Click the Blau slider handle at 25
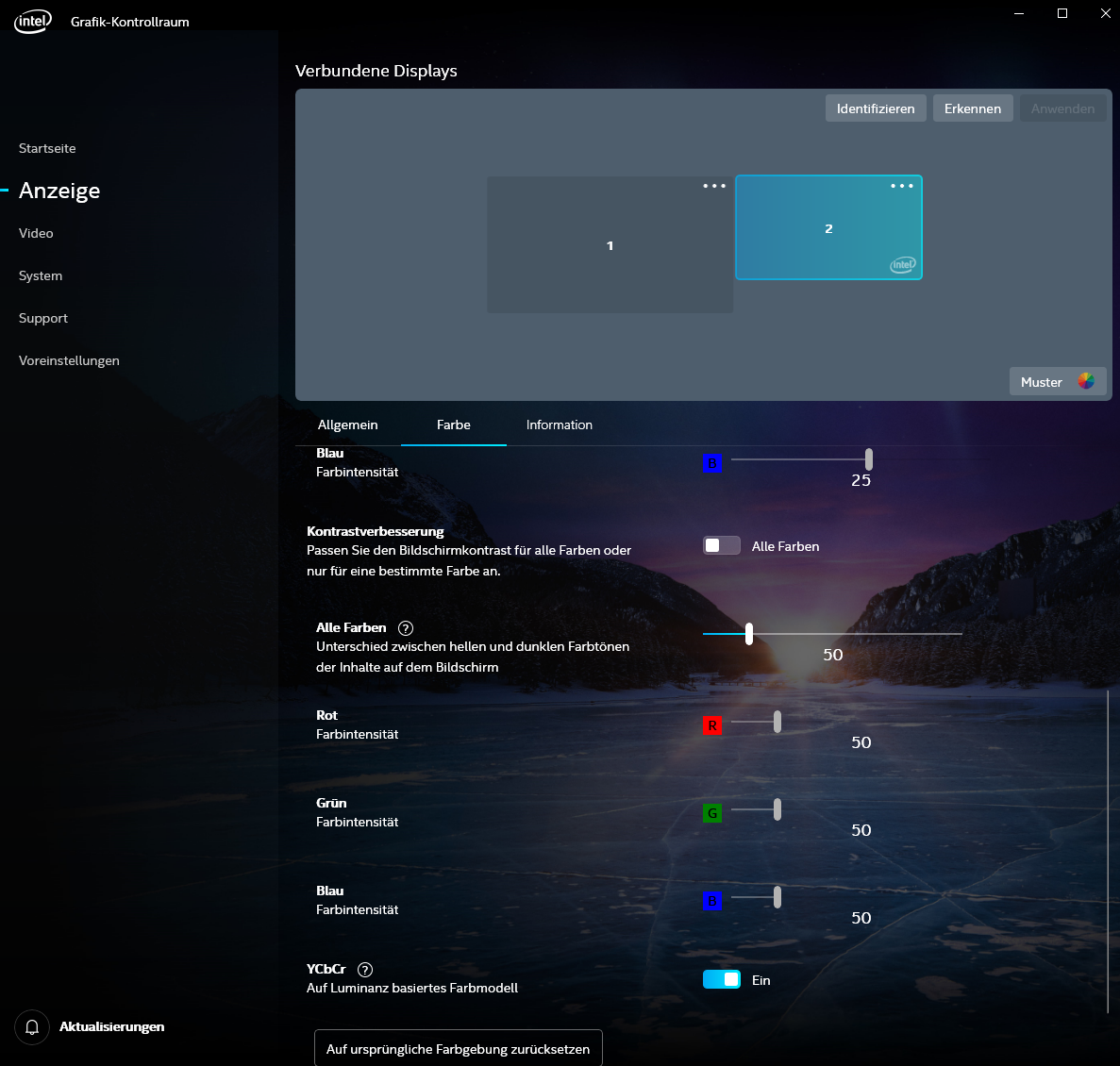The height and width of the screenshot is (1066, 1120). (869, 459)
